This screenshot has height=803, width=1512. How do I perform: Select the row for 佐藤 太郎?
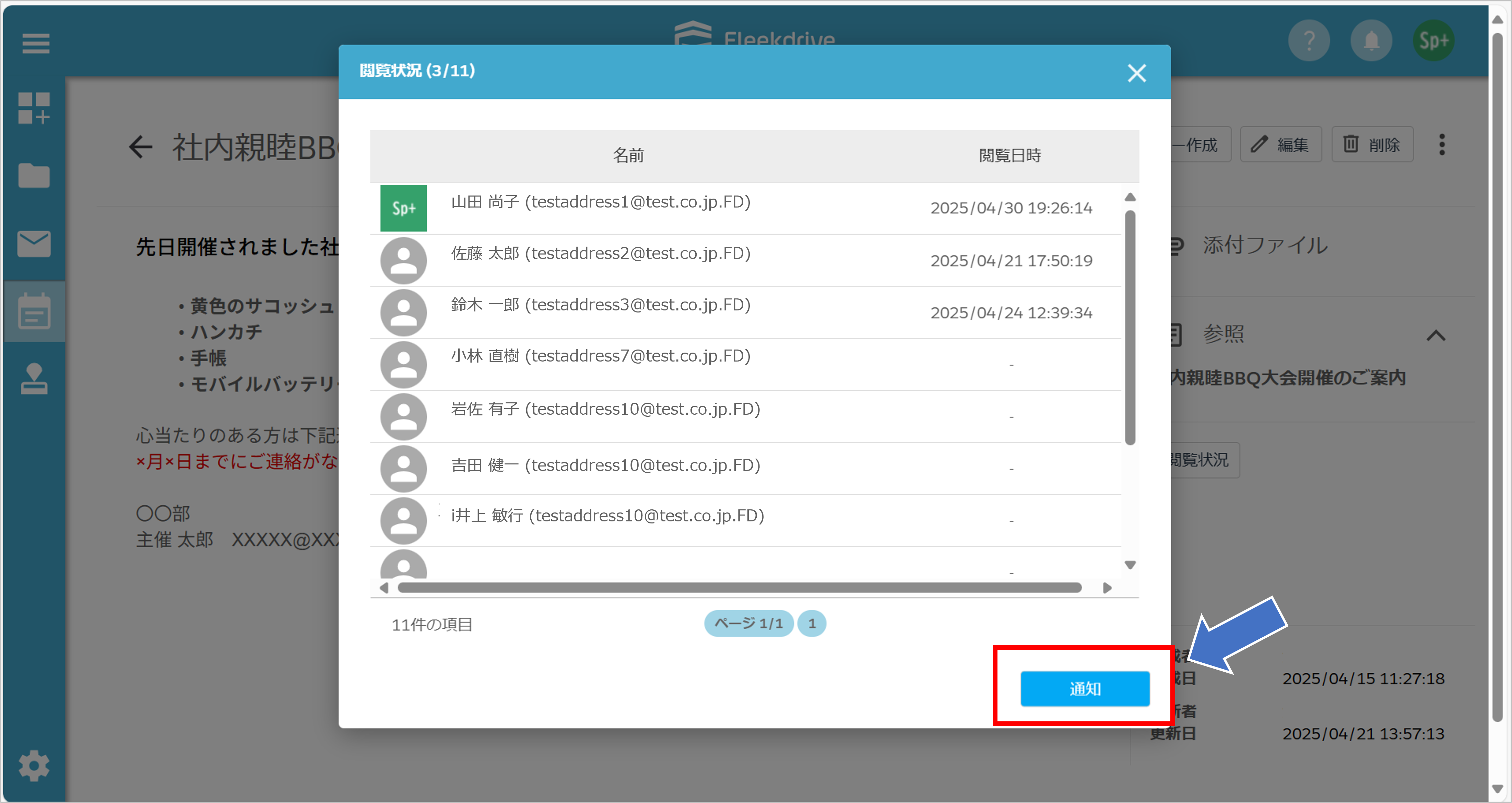click(745, 261)
